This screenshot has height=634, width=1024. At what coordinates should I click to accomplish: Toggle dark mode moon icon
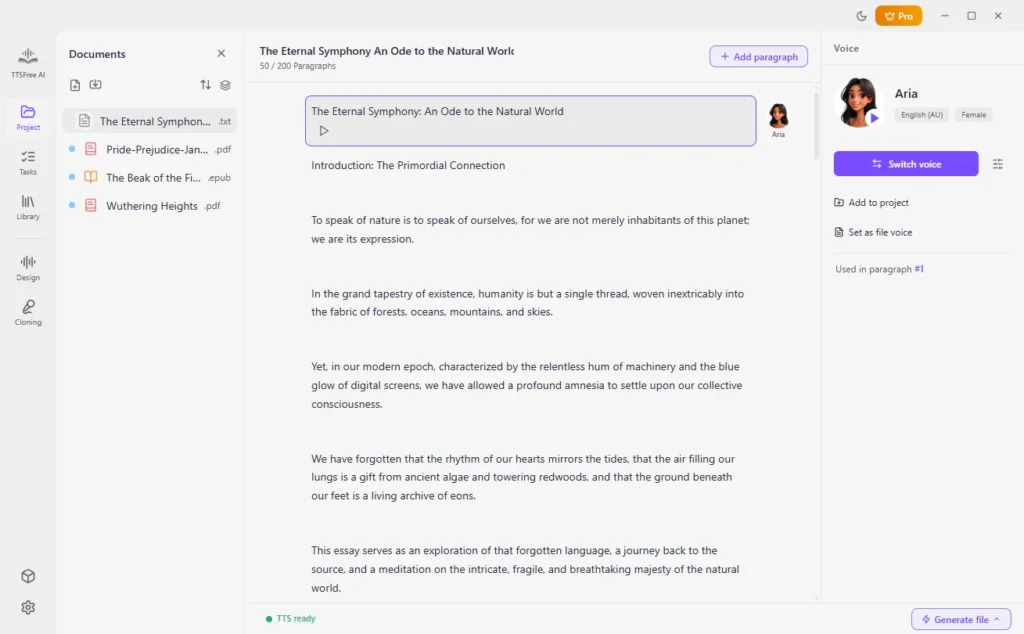pyautogui.click(x=861, y=16)
